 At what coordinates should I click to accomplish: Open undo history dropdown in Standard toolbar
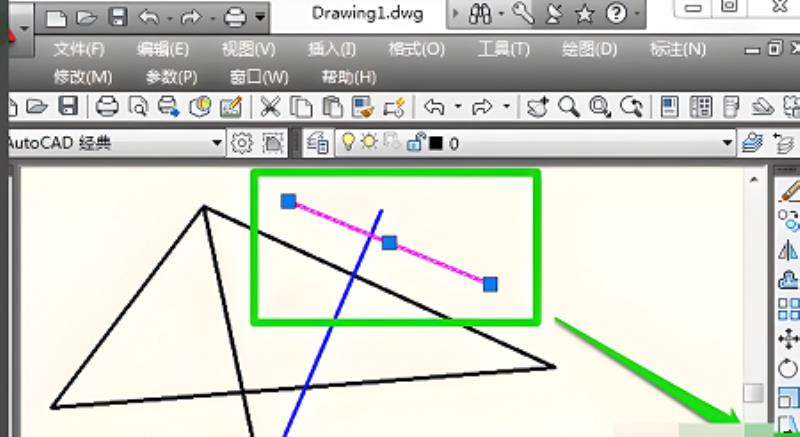pos(458,107)
